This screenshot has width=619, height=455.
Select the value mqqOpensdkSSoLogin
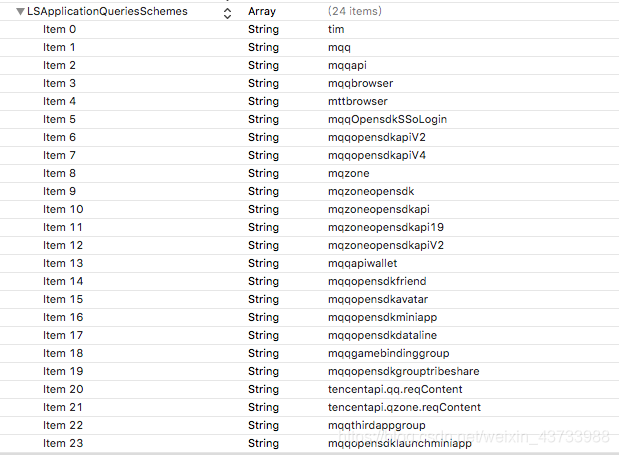pyautogui.click(x=387, y=120)
